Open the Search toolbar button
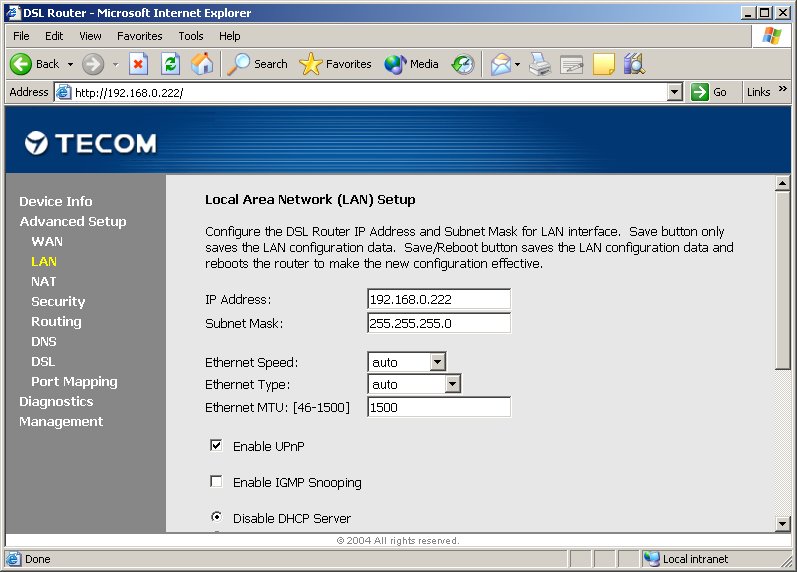This screenshot has height=572, width=797. click(x=258, y=64)
